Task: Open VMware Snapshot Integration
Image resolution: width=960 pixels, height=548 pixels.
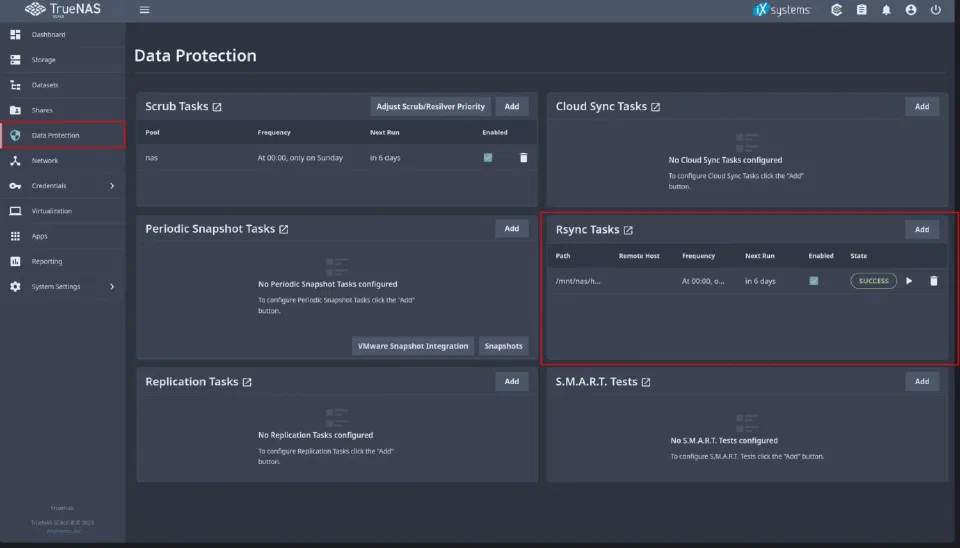Action: [x=413, y=346]
